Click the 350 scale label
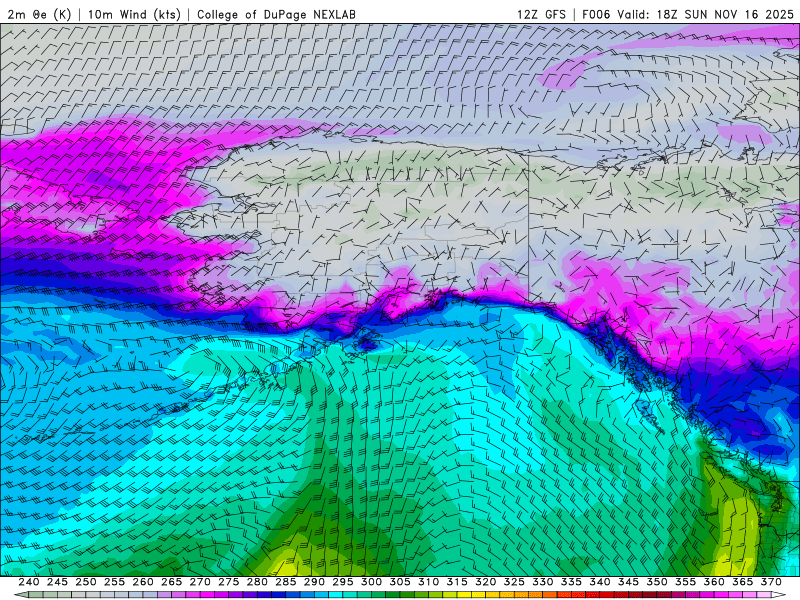 [x=657, y=582]
